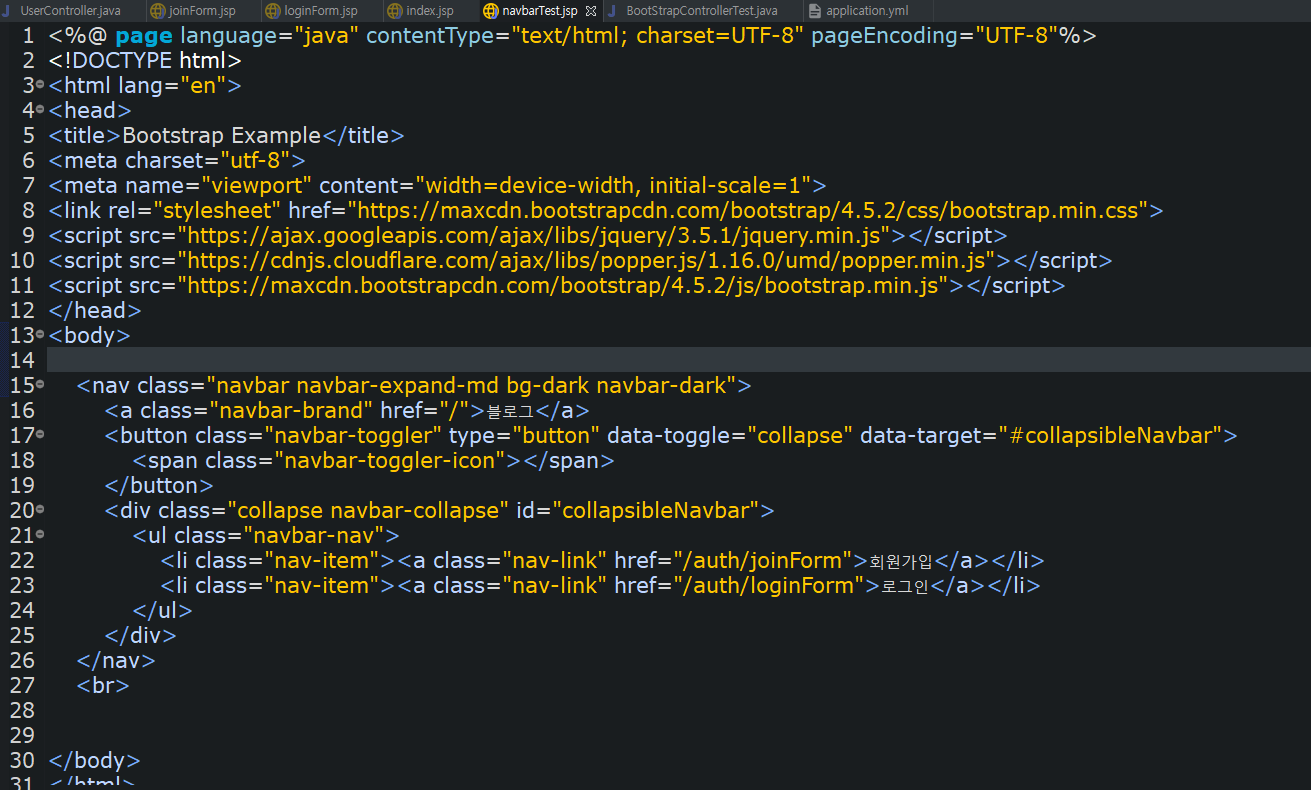Image resolution: width=1311 pixels, height=790 pixels.
Task: Click the "<br>" tag on line 27
Action: pos(103,685)
